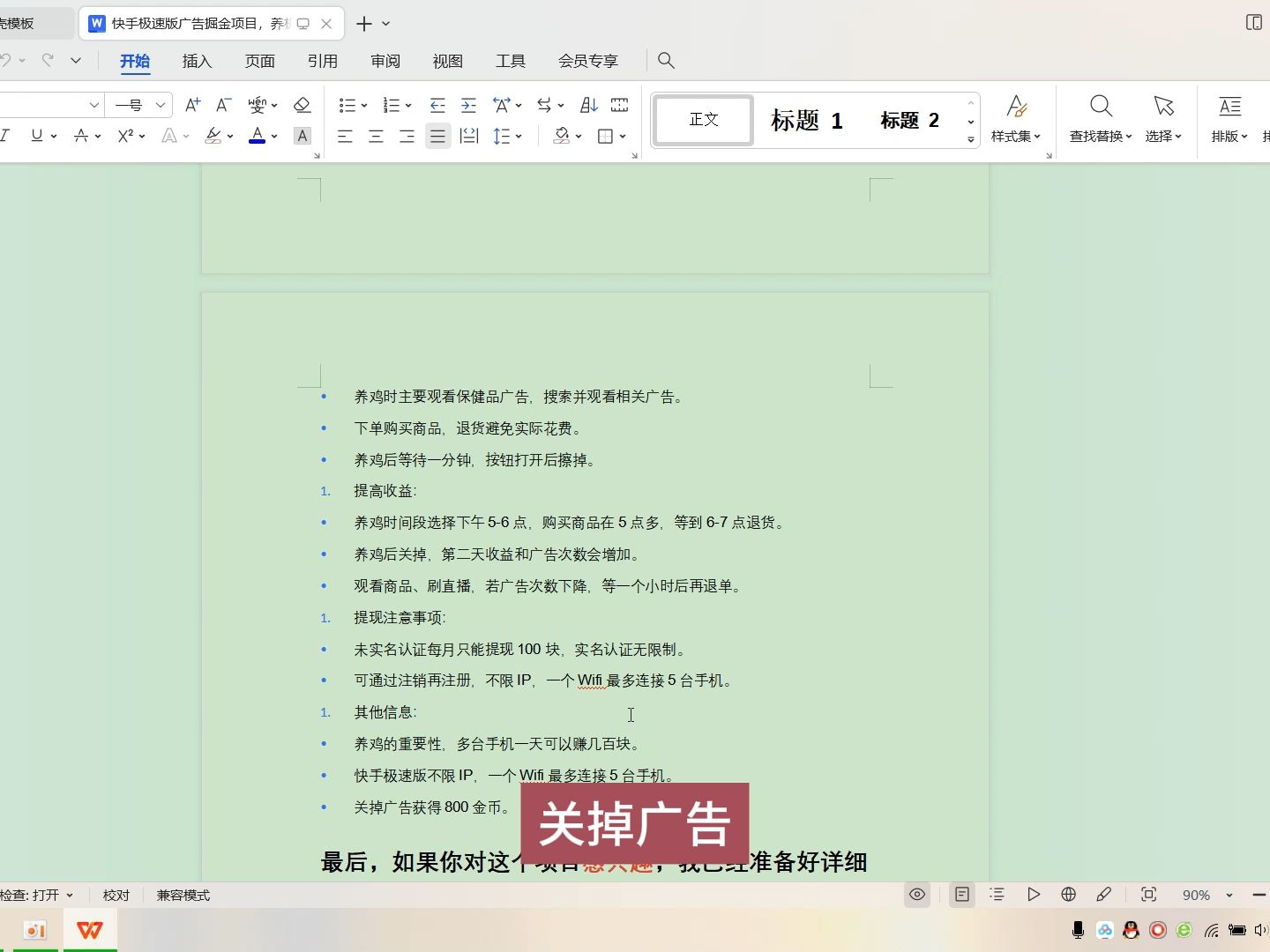Open bullet list style dropdown arrow
This screenshot has width=1270, height=952.
(x=364, y=106)
